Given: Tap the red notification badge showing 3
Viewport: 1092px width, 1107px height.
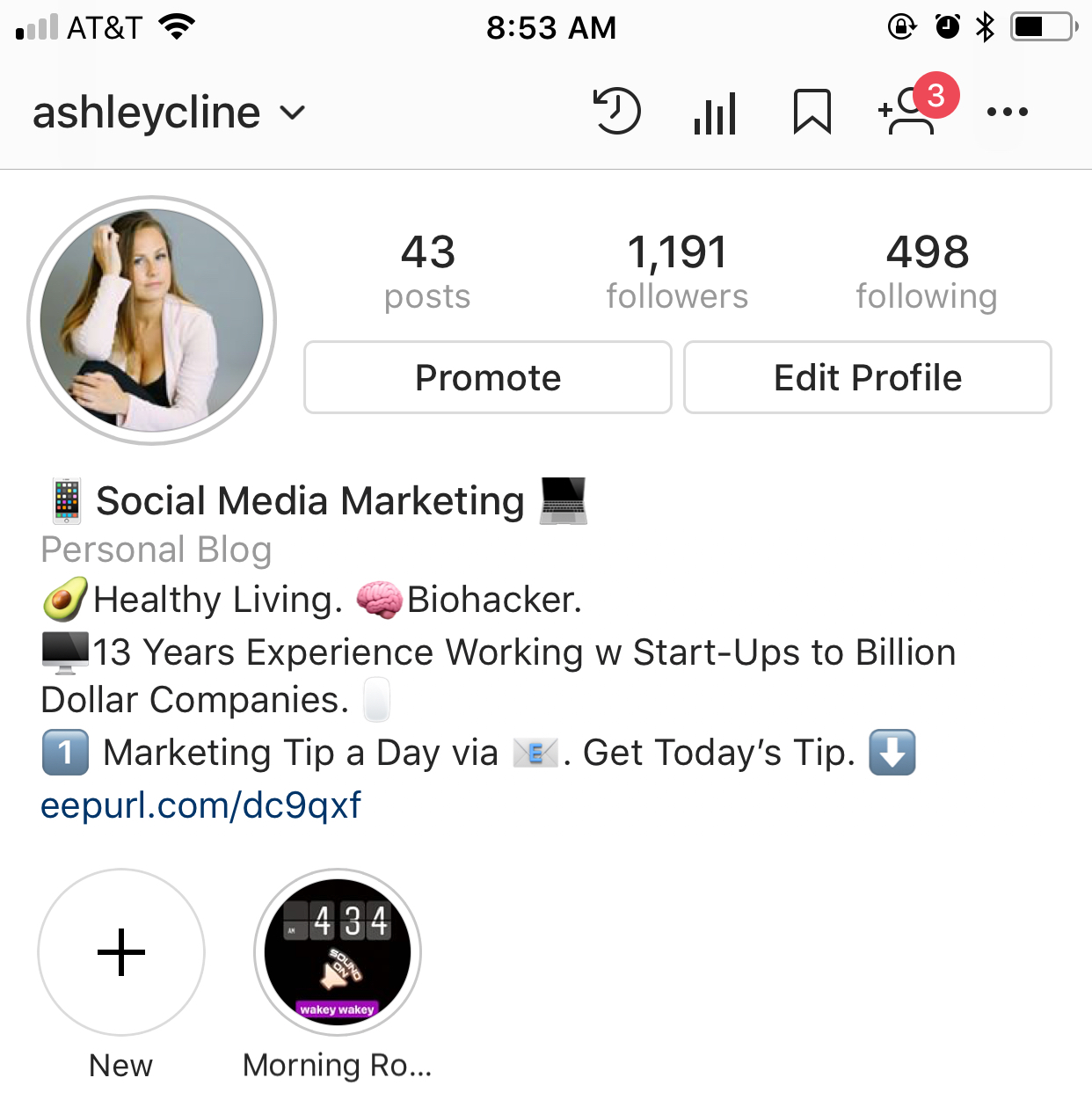Looking at the screenshot, I should 936,95.
